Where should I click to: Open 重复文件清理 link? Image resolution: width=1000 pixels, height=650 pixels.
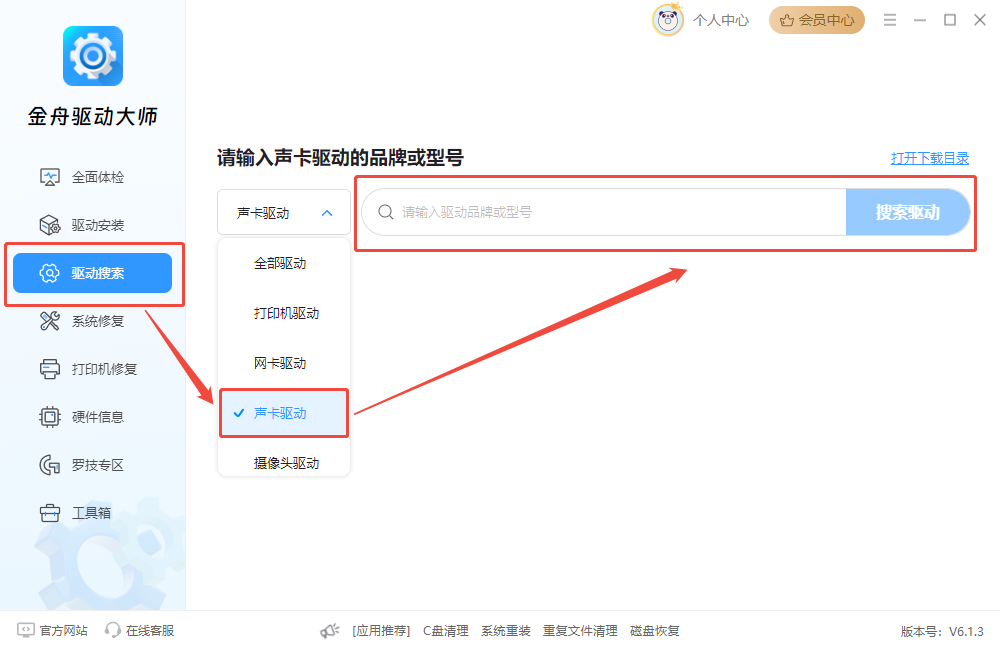pyautogui.click(x=580, y=631)
